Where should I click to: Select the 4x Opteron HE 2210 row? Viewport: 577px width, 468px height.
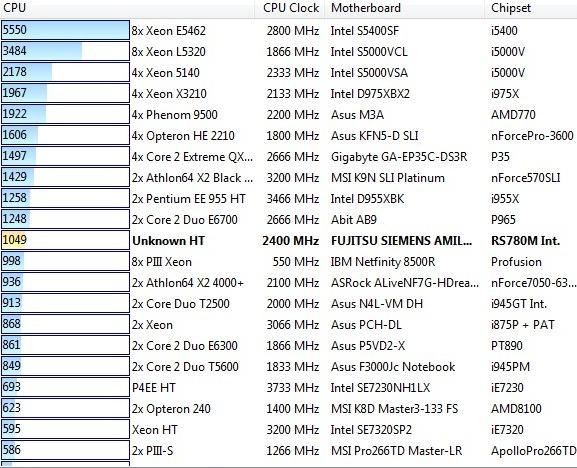[x=288, y=135]
